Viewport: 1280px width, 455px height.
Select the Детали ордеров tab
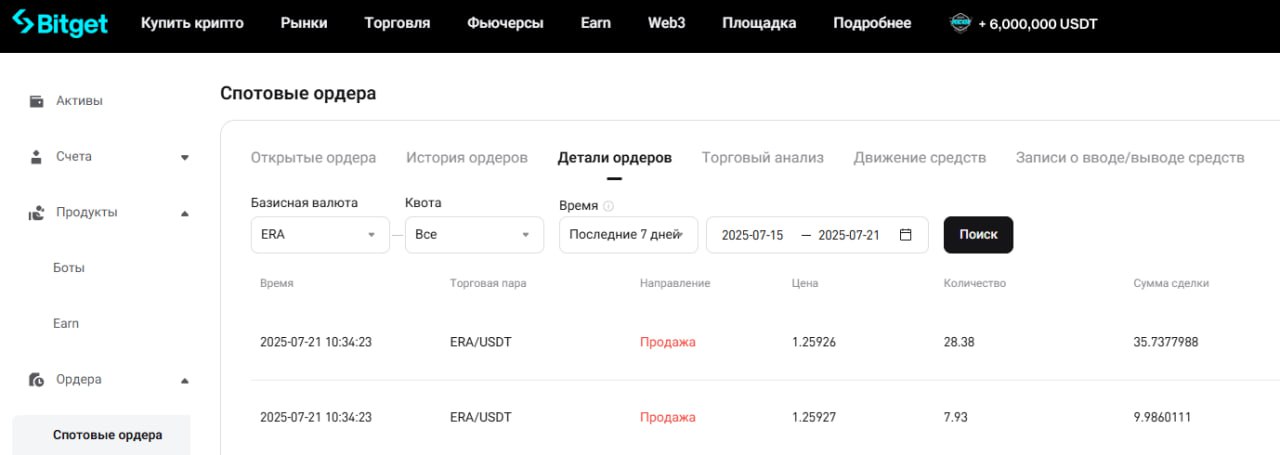click(615, 158)
